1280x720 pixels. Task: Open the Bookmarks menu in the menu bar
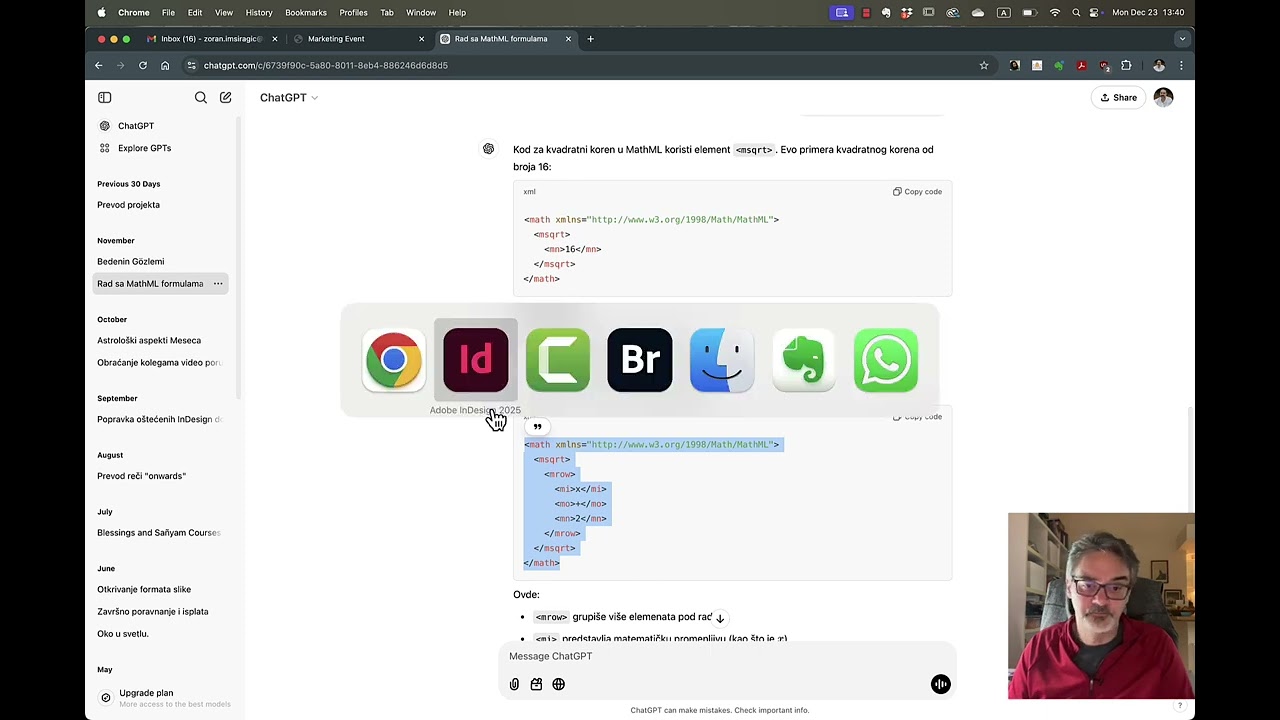click(x=305, y=12)
